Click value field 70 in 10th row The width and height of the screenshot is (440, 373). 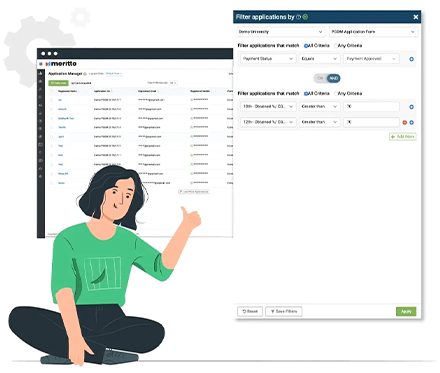[x=371, y=106]
